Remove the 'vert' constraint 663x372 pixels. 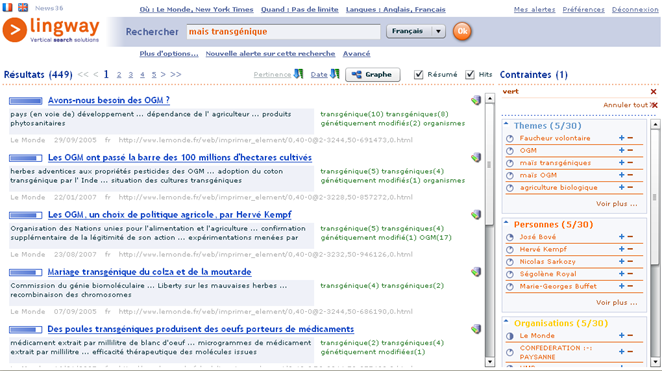click(653, 92)
